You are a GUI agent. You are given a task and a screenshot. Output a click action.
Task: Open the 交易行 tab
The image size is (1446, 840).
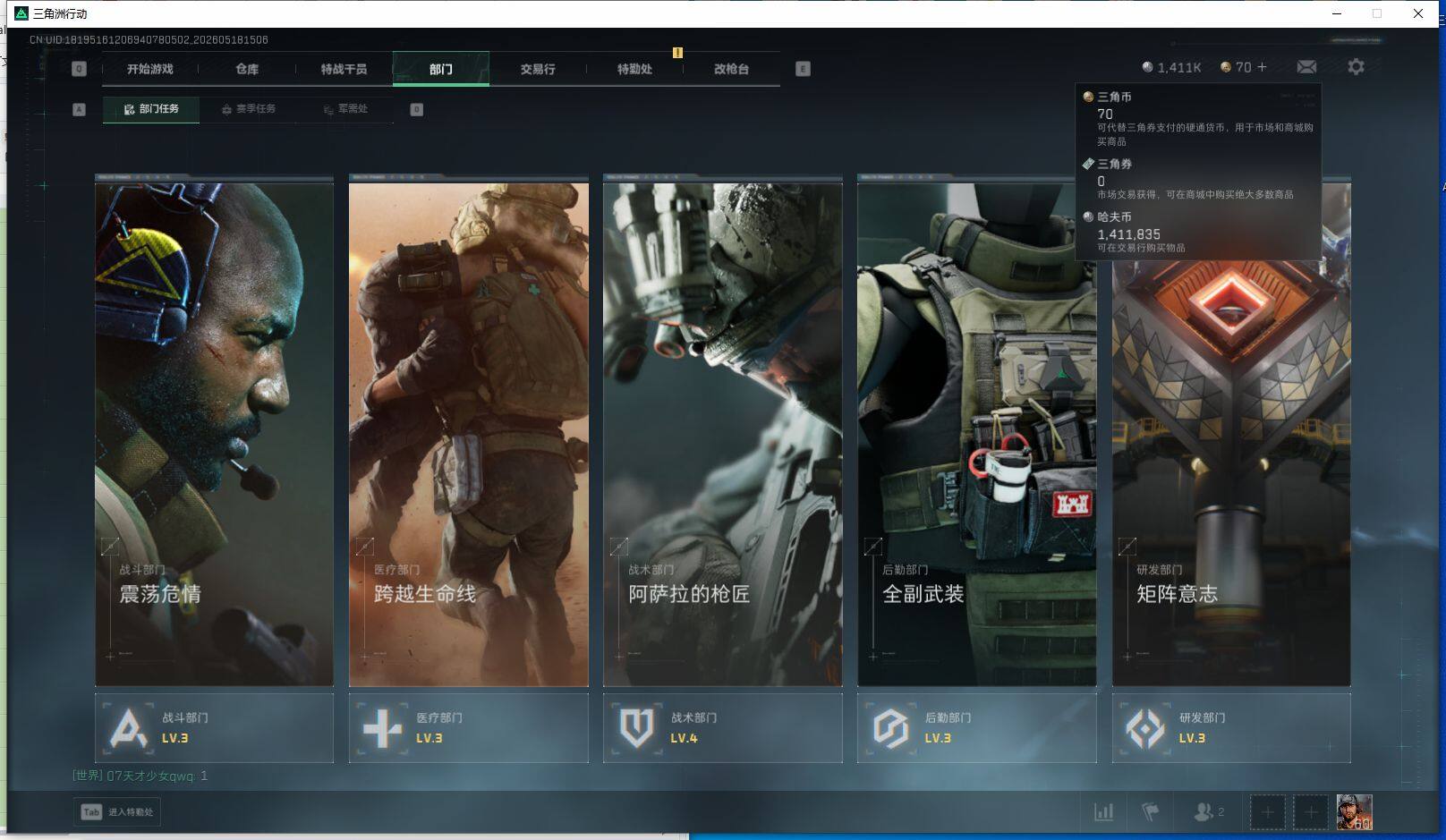click(538, 69)
